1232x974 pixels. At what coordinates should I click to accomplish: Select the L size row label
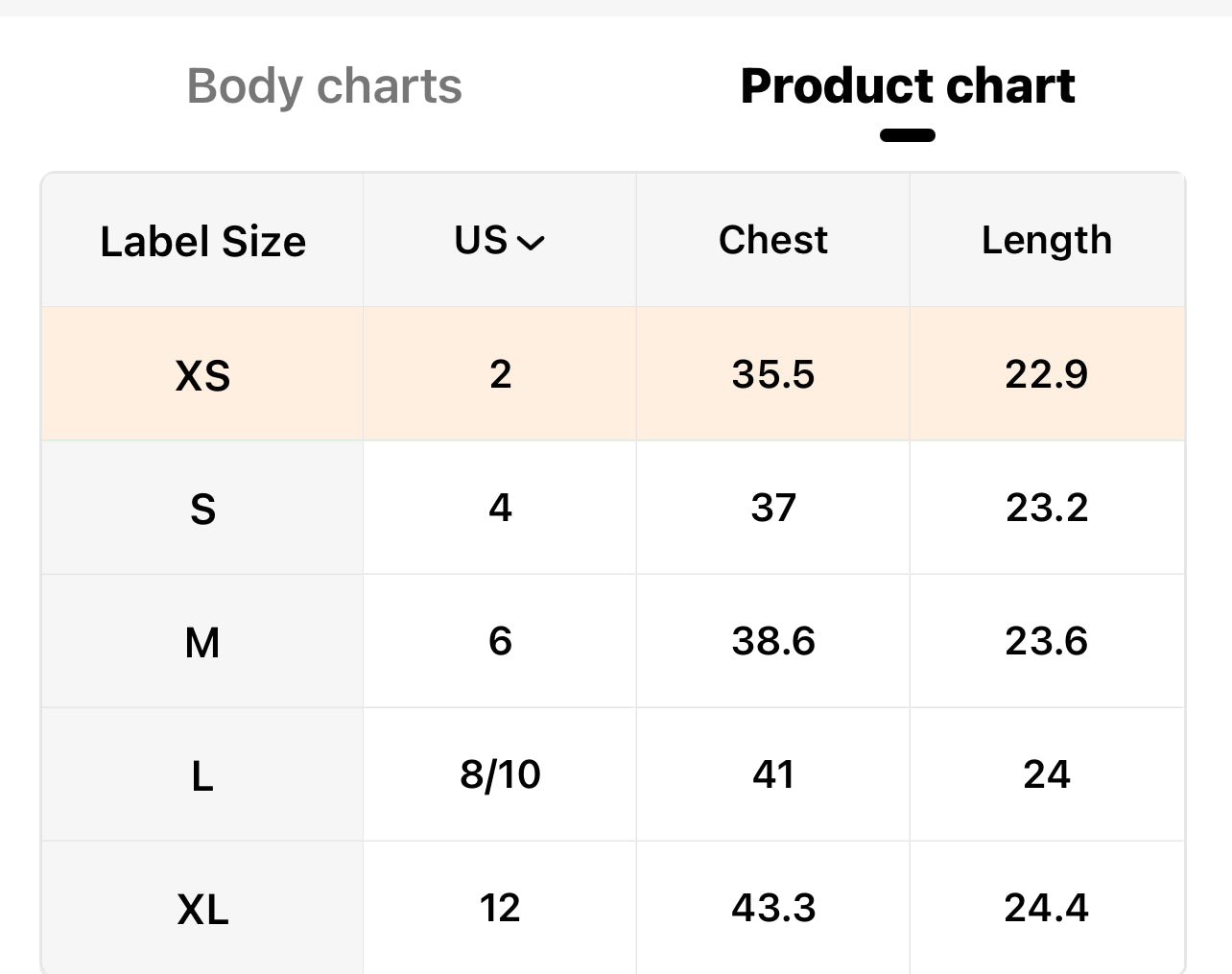tap(202, 775)
